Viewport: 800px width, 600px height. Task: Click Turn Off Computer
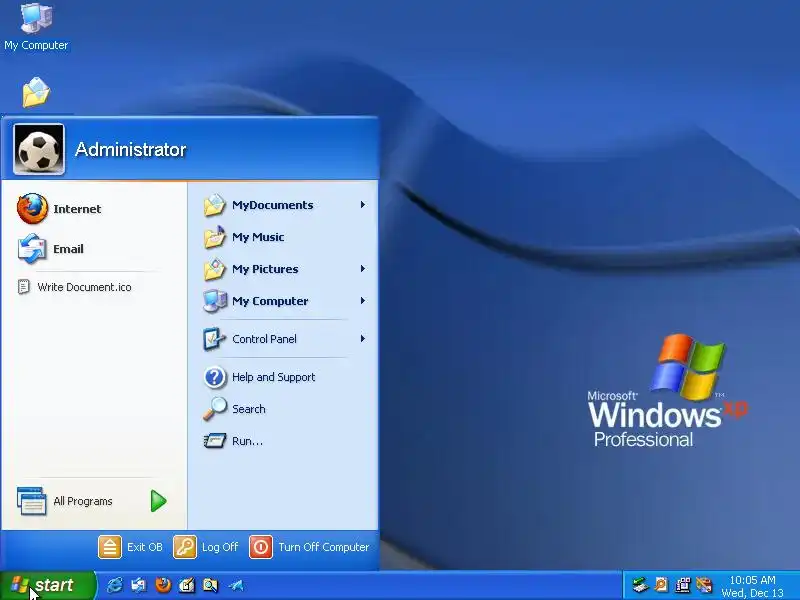coord(309,547)
